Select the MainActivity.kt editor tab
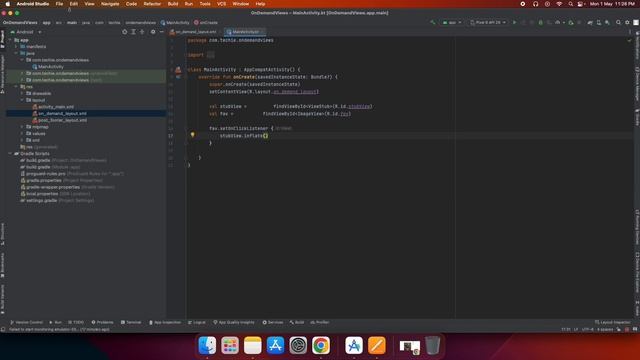 click(x=245, y=32)
